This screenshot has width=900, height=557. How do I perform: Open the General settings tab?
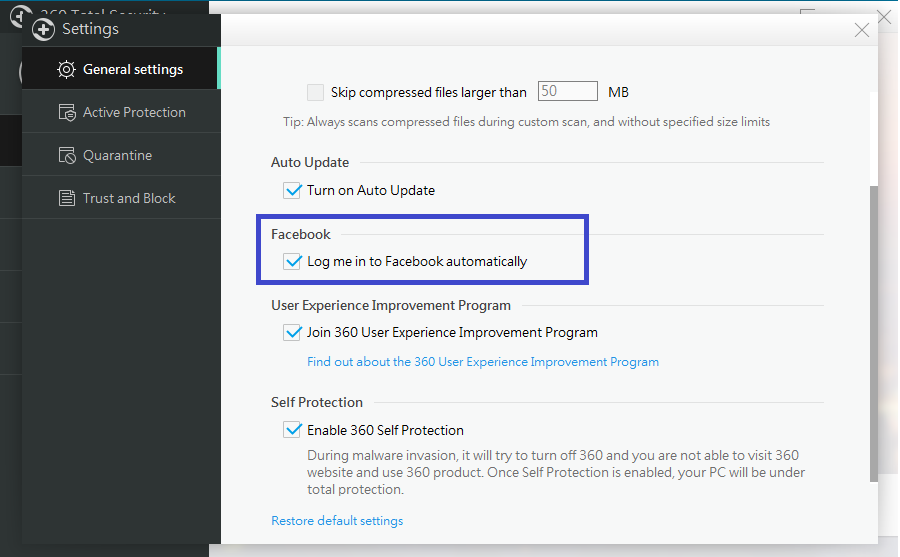(132, 70)
